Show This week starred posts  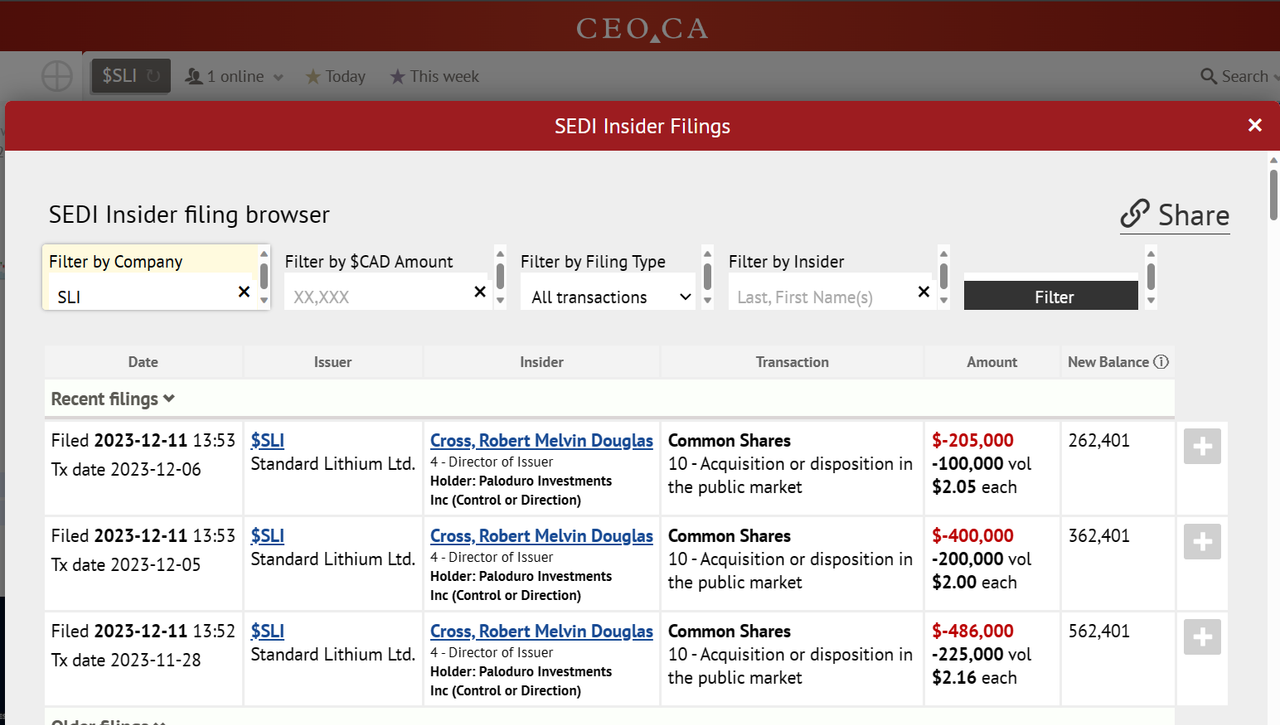(434, 76)
